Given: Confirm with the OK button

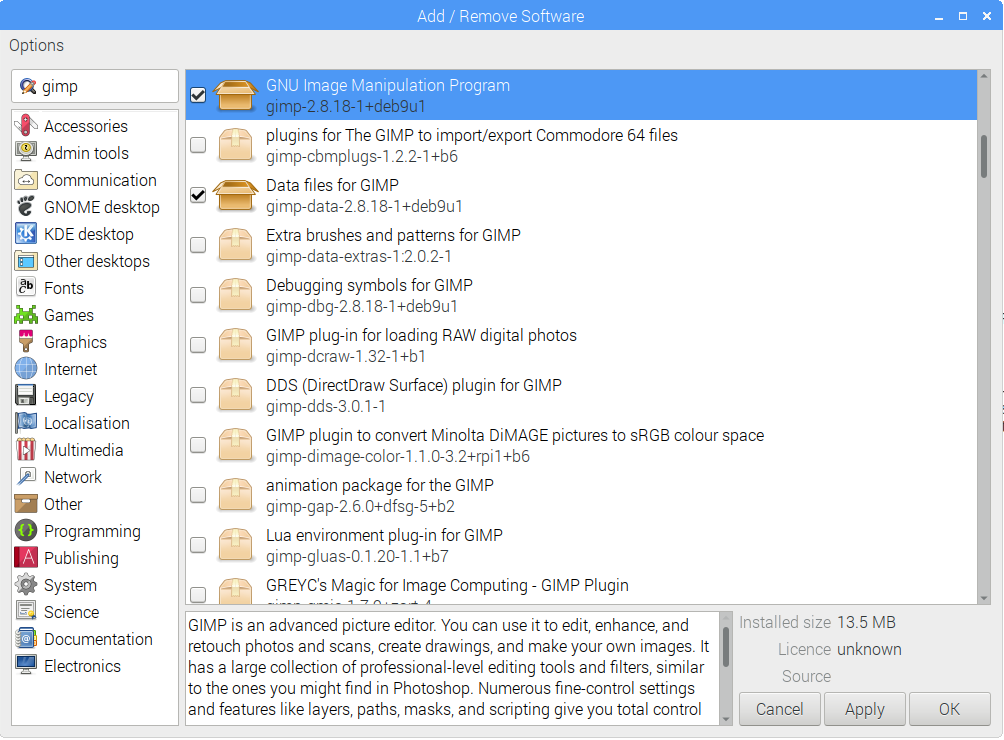Looking at the screenshot, I should pos(950,709).
